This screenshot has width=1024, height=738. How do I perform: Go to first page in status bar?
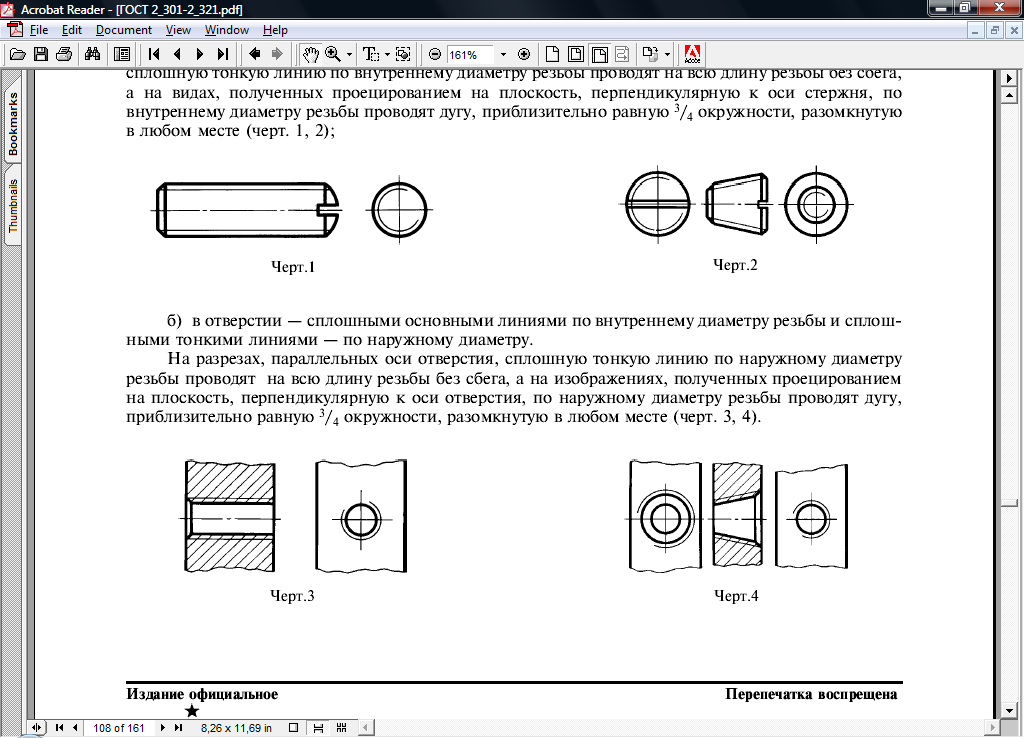click(59, 728)
